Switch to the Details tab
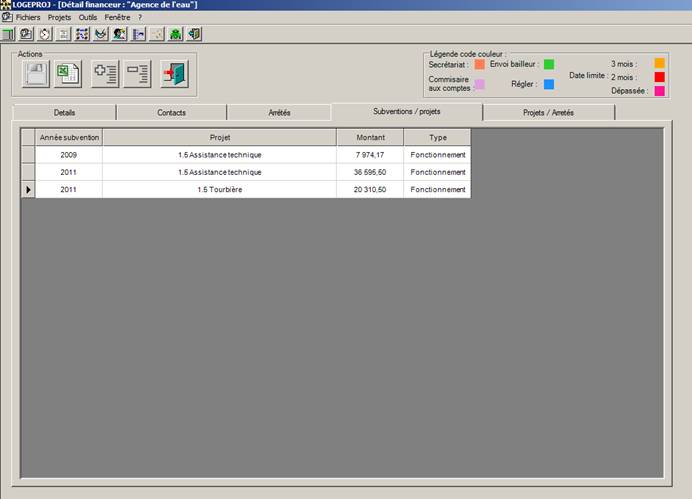 [64, 113]
